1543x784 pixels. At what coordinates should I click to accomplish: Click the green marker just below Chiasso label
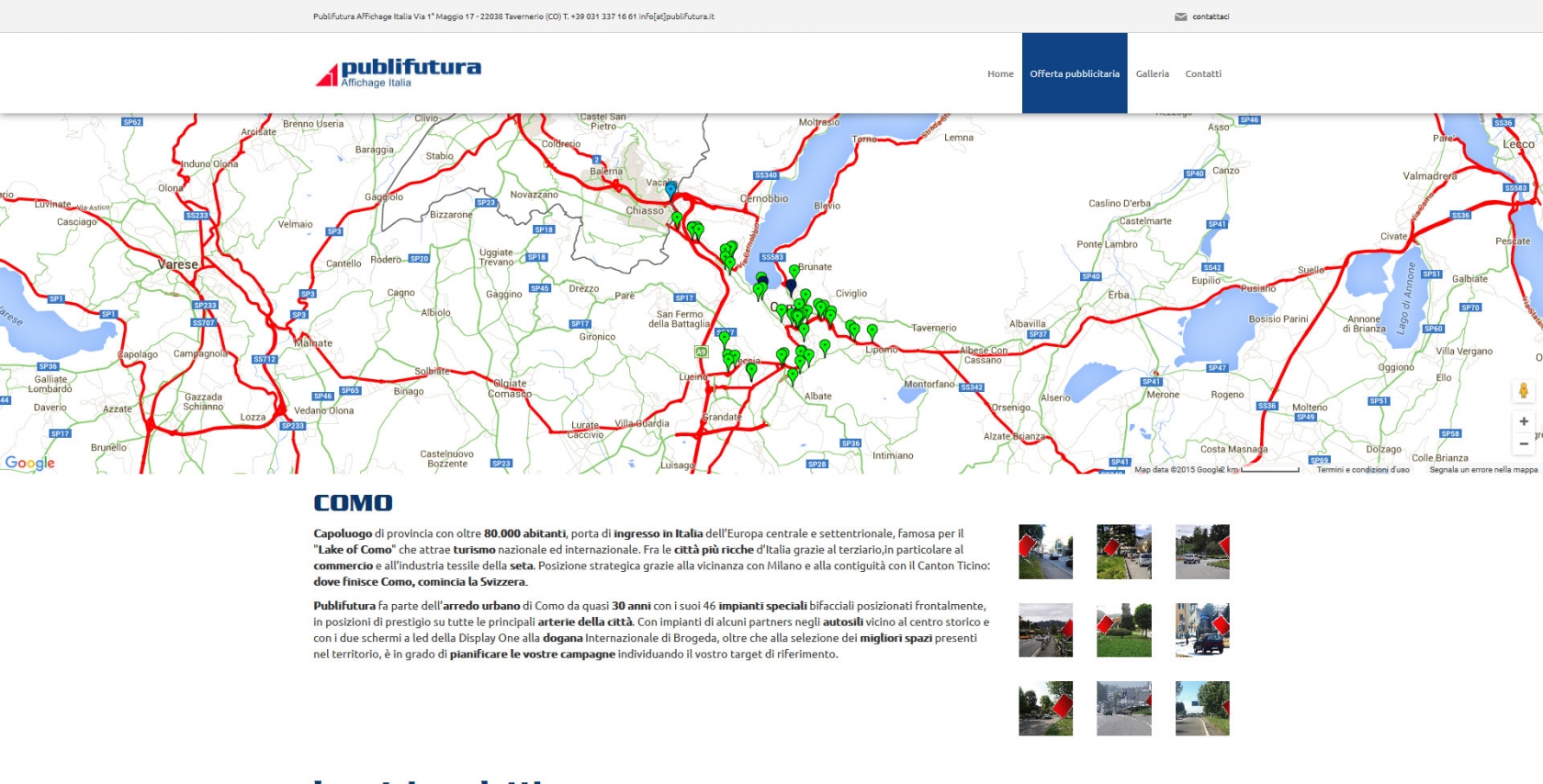point(677,219)
